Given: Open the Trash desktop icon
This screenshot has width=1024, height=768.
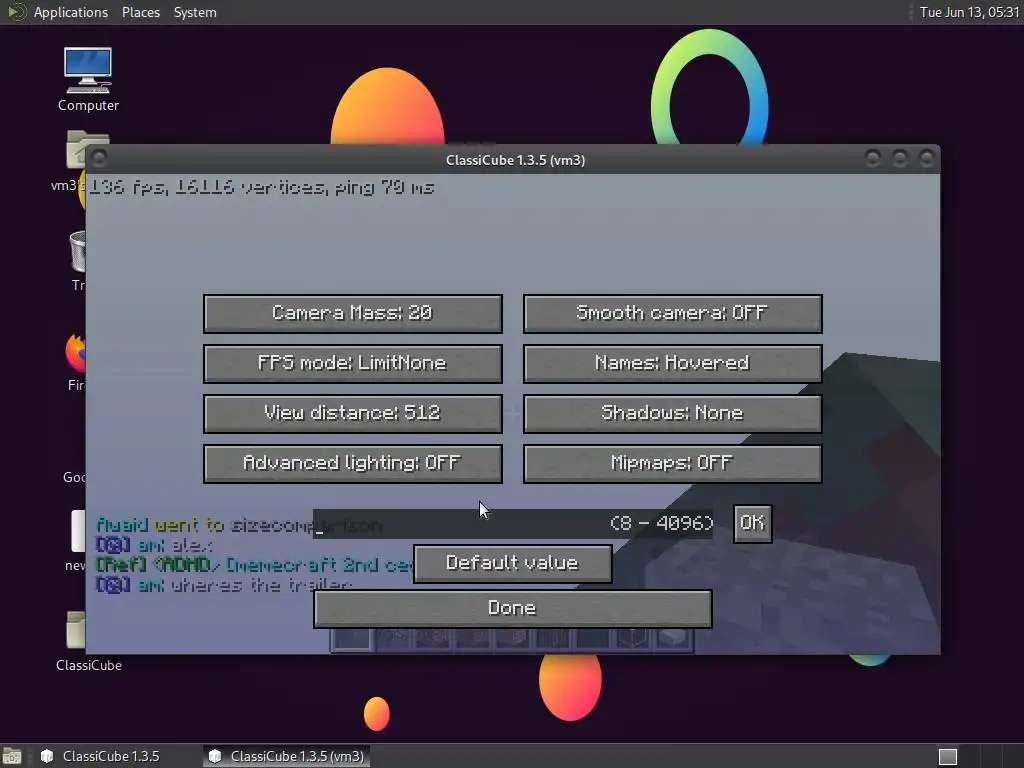Looking at the screenshot, I should [x=77, y=252].
